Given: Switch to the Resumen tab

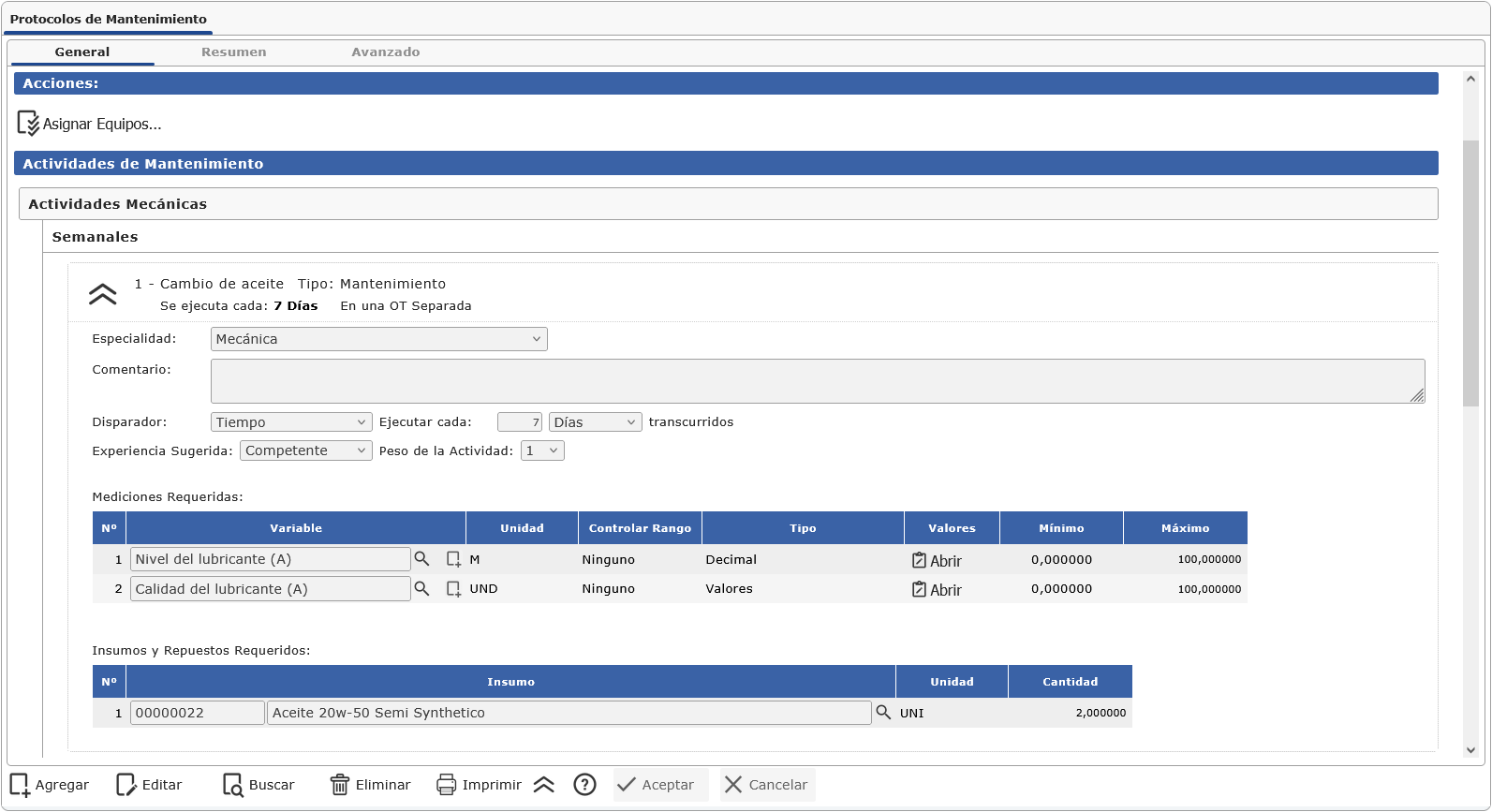Looking at the screenshot, I should tap(233, 52).
